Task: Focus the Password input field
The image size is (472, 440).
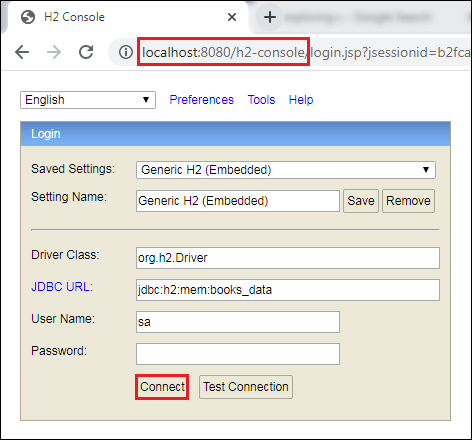Action: click(x=238, y=354)
